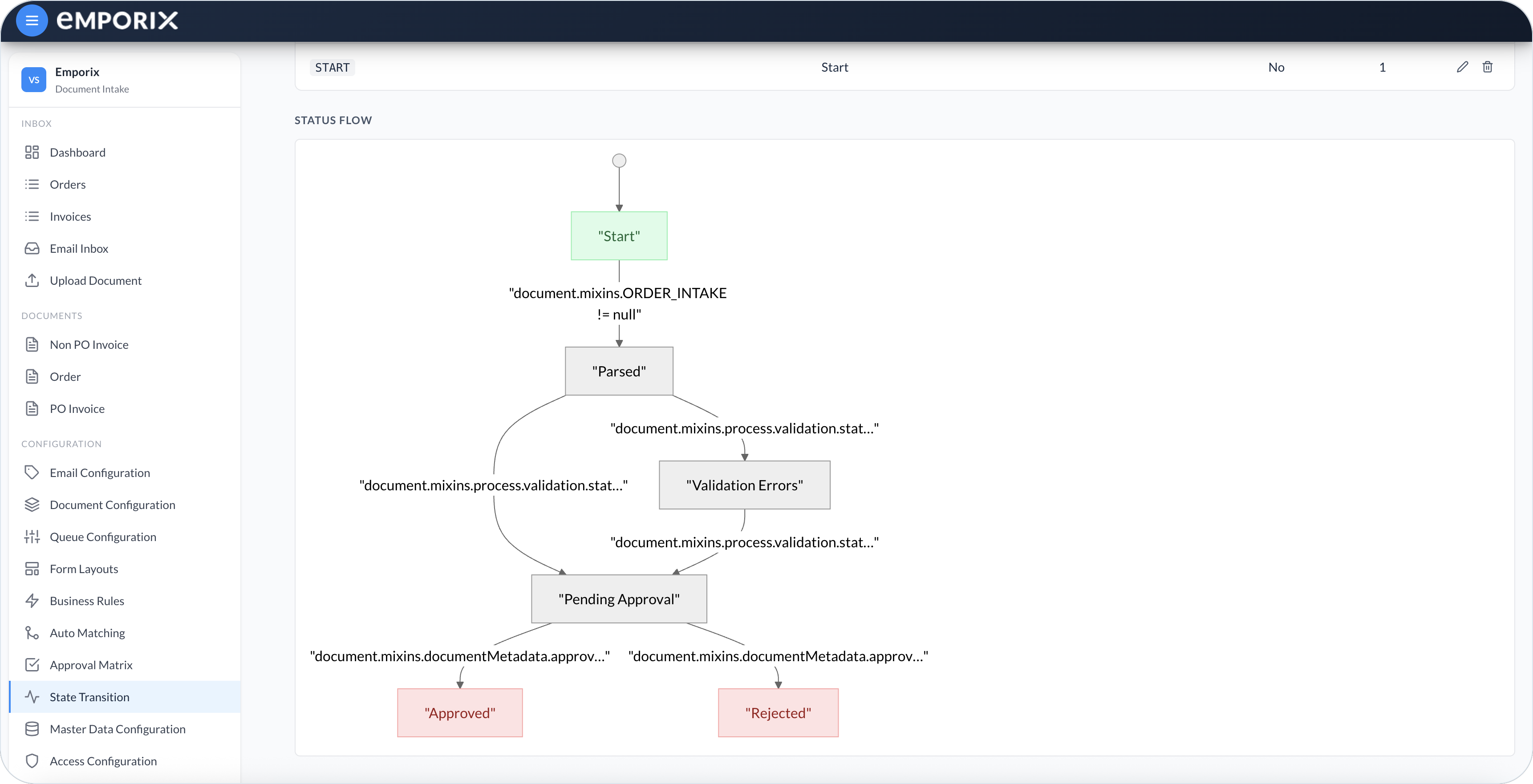Click the Queue Configuration sliders icon
The image size is (1533, 784).
click(x=32, y=537)
